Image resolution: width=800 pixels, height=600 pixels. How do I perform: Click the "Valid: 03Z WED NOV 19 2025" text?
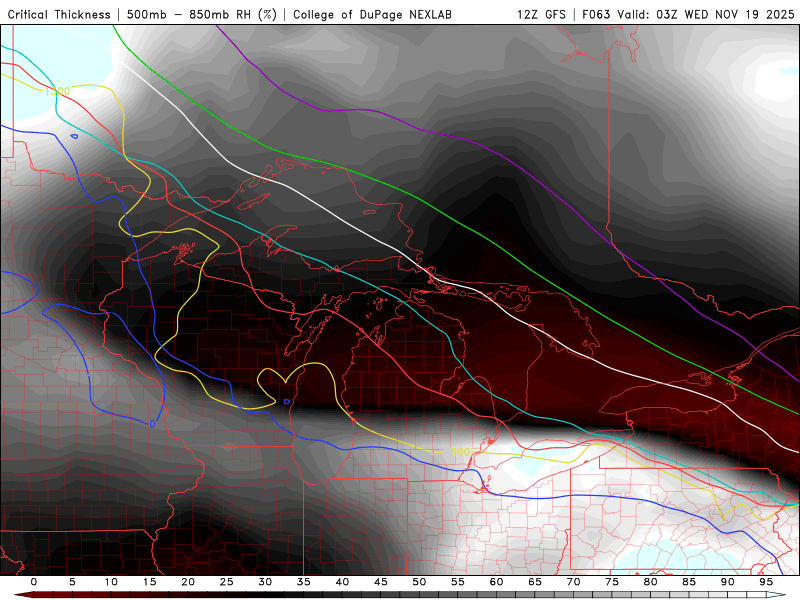tap(706, 14)
